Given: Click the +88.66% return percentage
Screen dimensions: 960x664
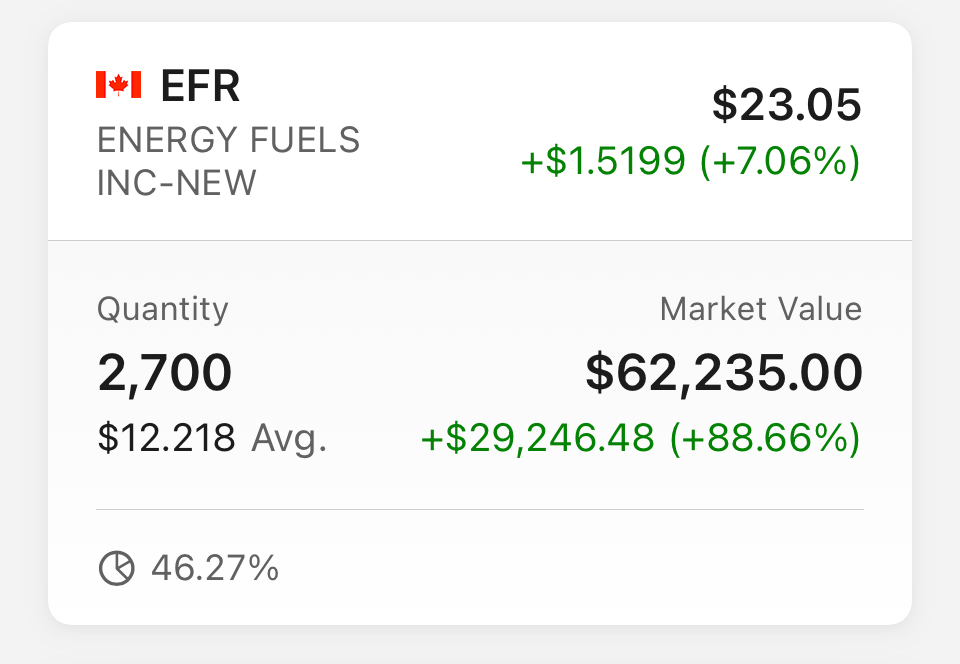Looking at the screenshot, I should [x=766, y=438].
